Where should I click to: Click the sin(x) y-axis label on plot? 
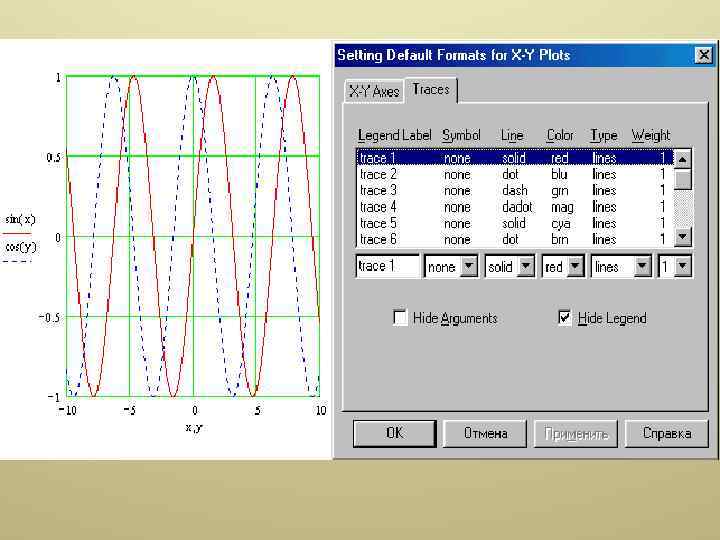pyautogui.click(x=20, y=219)
